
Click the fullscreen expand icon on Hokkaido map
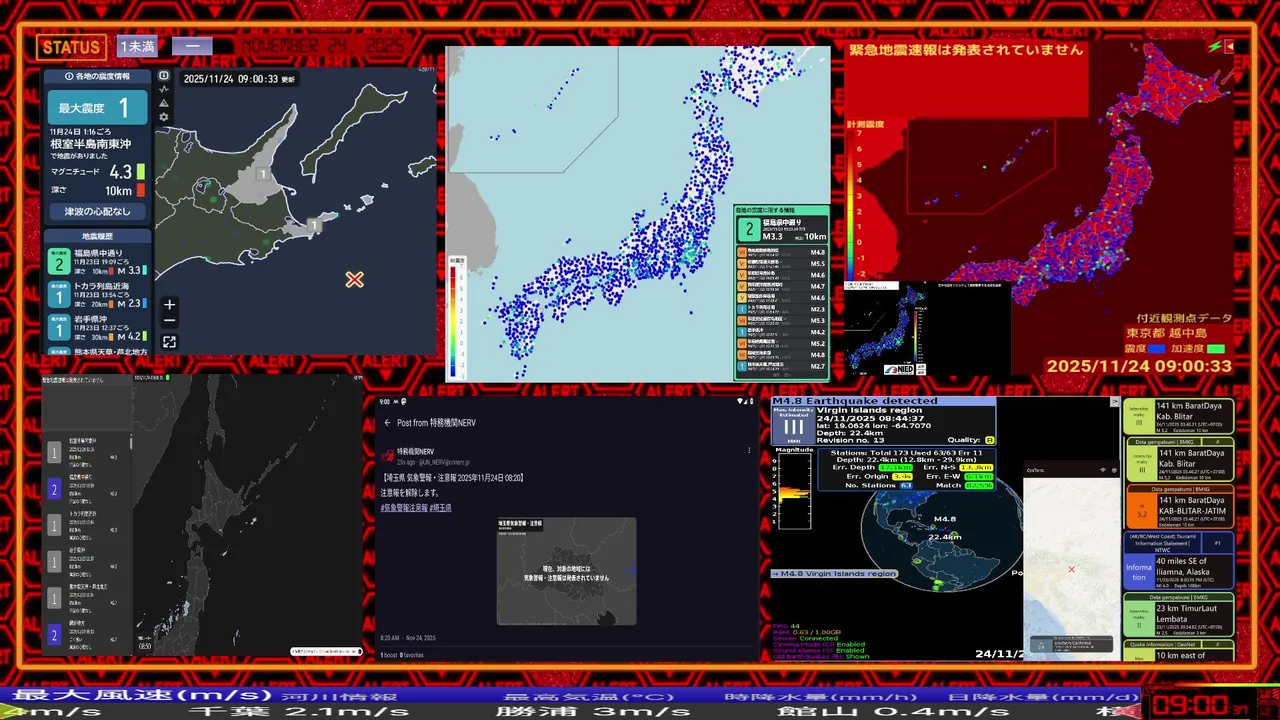[170, 342]
